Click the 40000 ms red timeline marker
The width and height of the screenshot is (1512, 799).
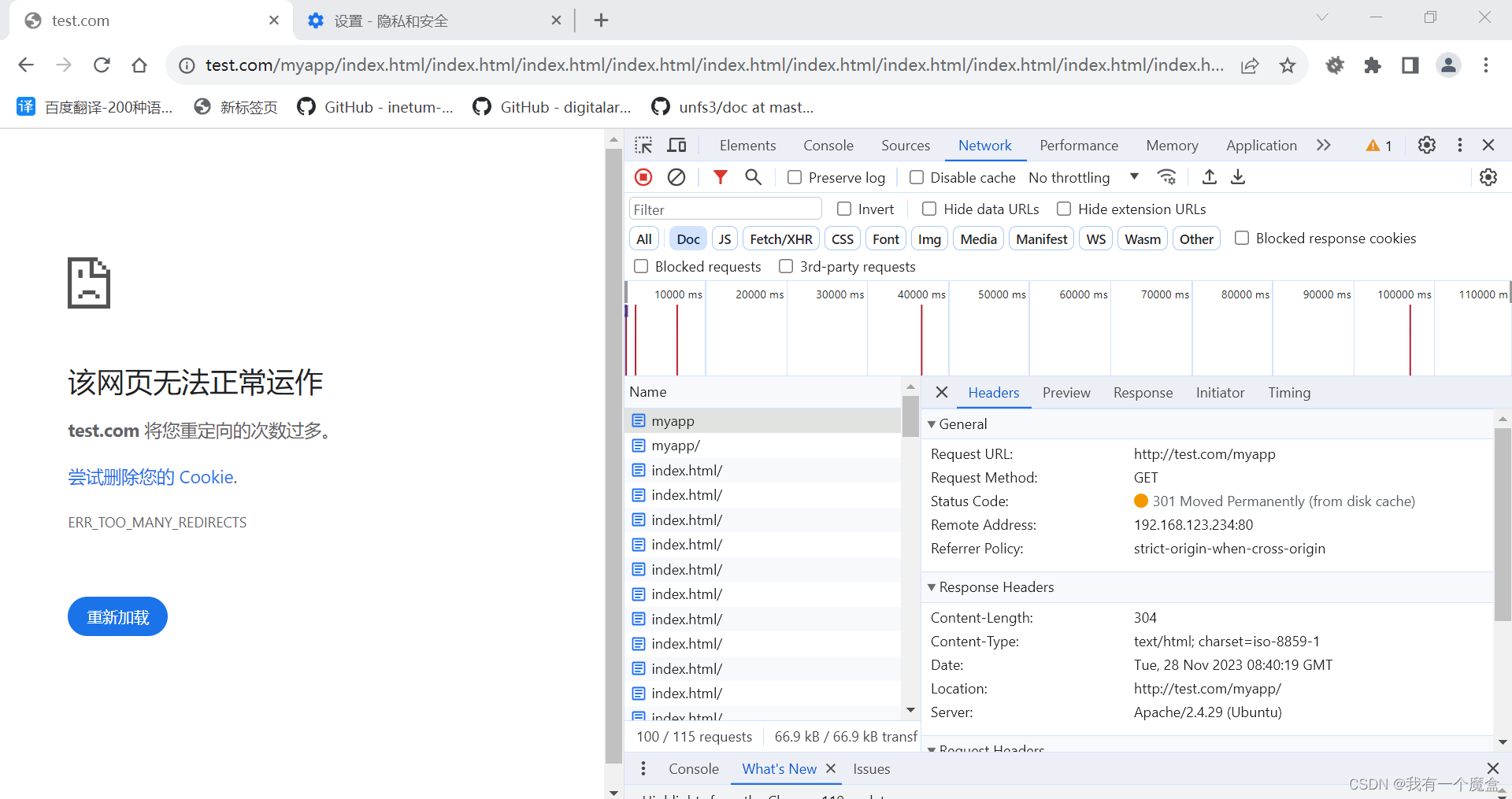click(x=921, y=339)
